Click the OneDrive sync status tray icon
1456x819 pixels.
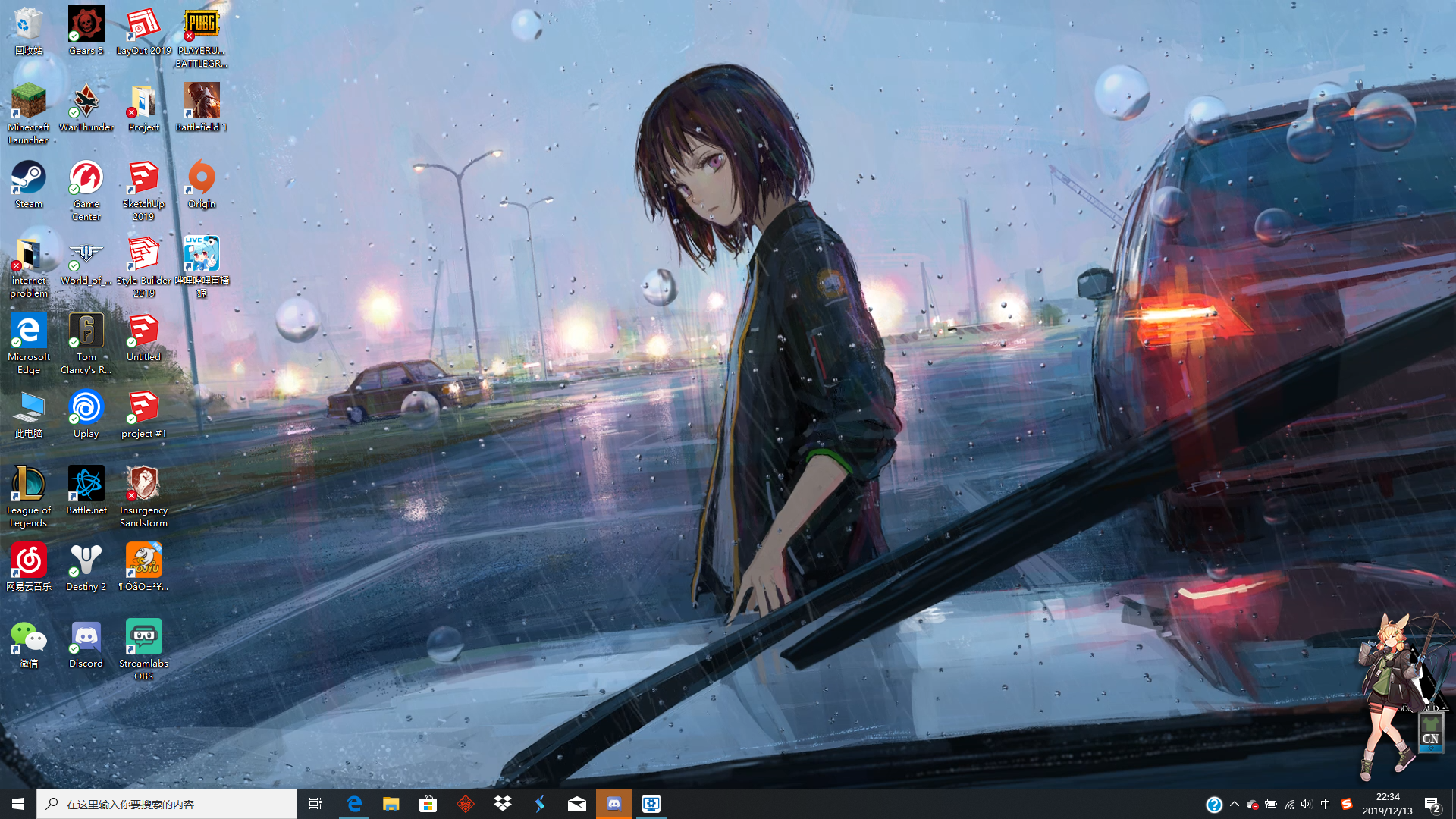[1252, 803]
